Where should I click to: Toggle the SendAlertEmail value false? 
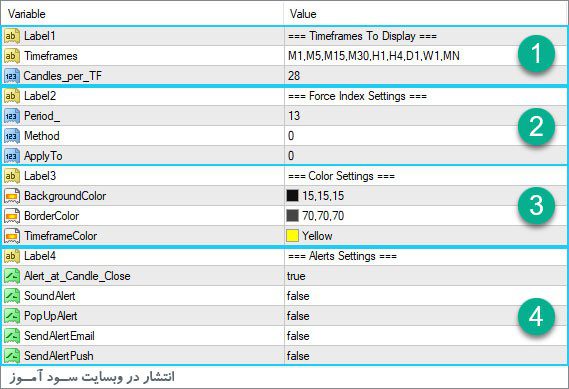click(298, 336)
